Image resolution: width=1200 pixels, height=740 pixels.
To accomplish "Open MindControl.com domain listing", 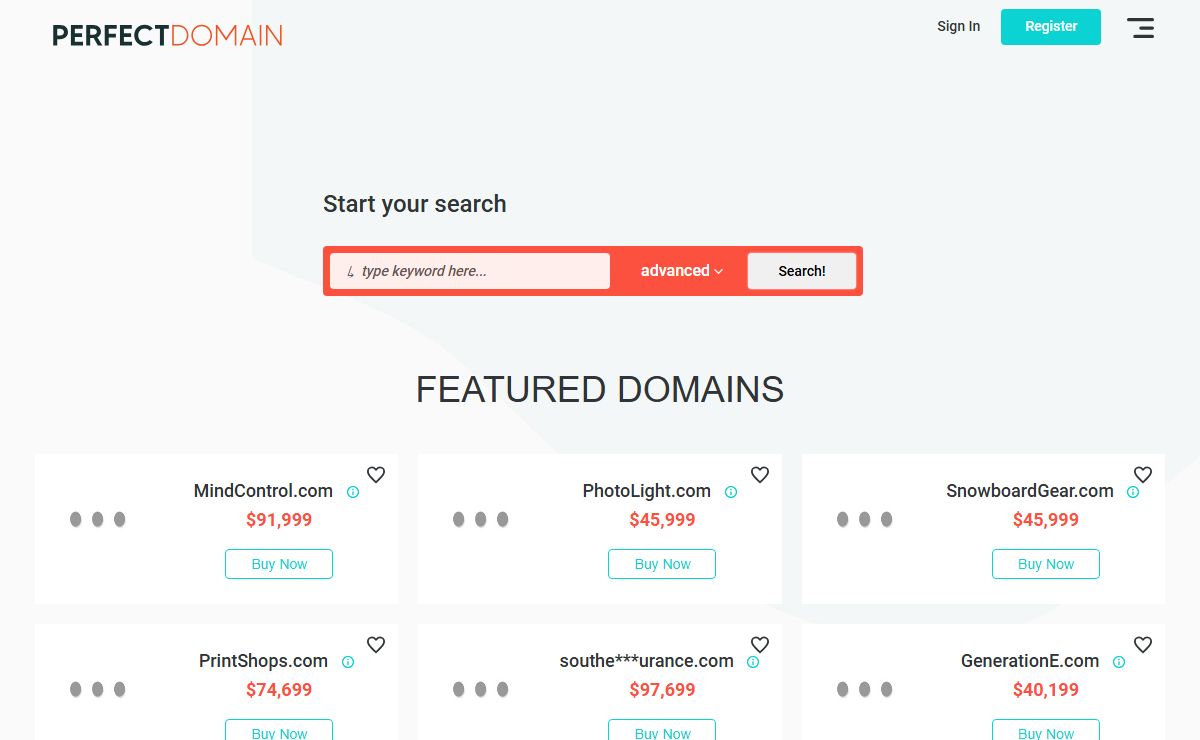I will [263, 491].
